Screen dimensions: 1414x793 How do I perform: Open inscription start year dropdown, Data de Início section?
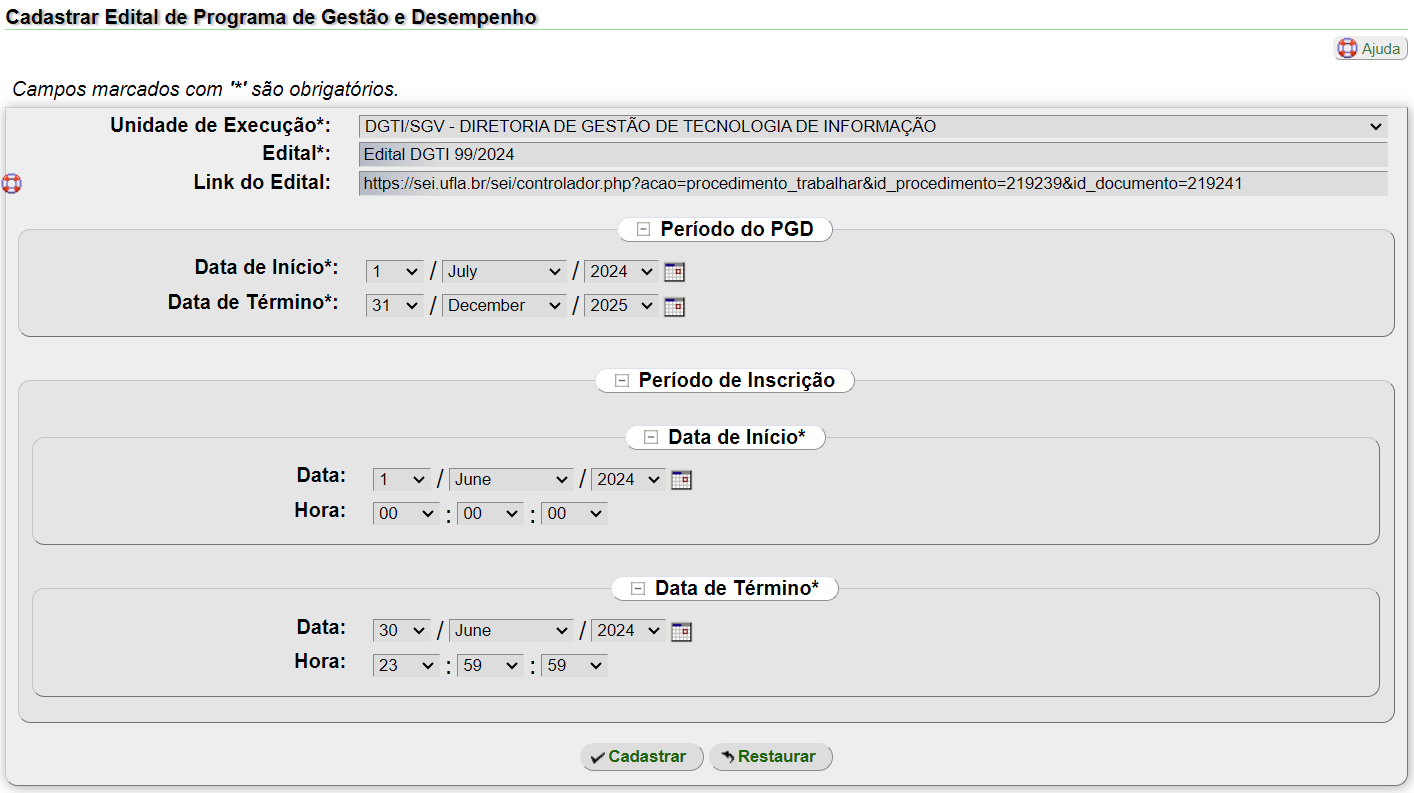coord(628,479)
